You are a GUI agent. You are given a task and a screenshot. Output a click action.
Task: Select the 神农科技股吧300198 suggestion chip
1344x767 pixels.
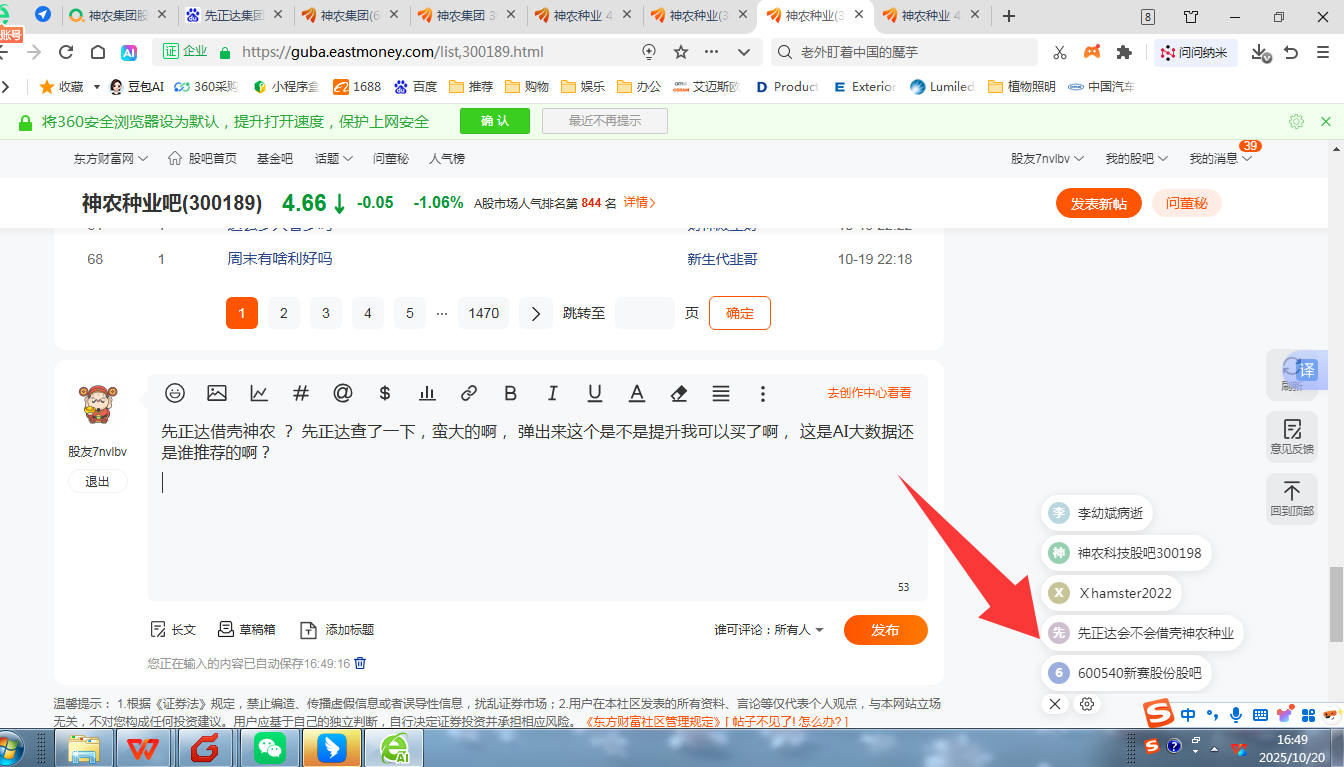(x=1127, y=553)
